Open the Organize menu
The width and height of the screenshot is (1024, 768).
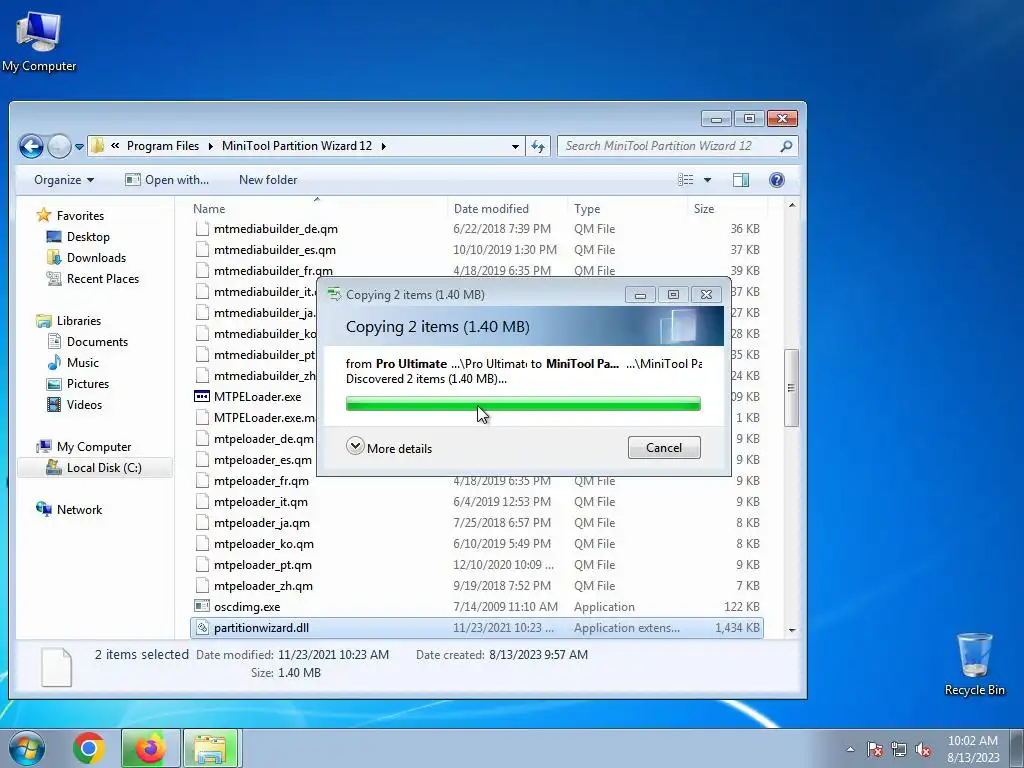click(x=64, y=180)
